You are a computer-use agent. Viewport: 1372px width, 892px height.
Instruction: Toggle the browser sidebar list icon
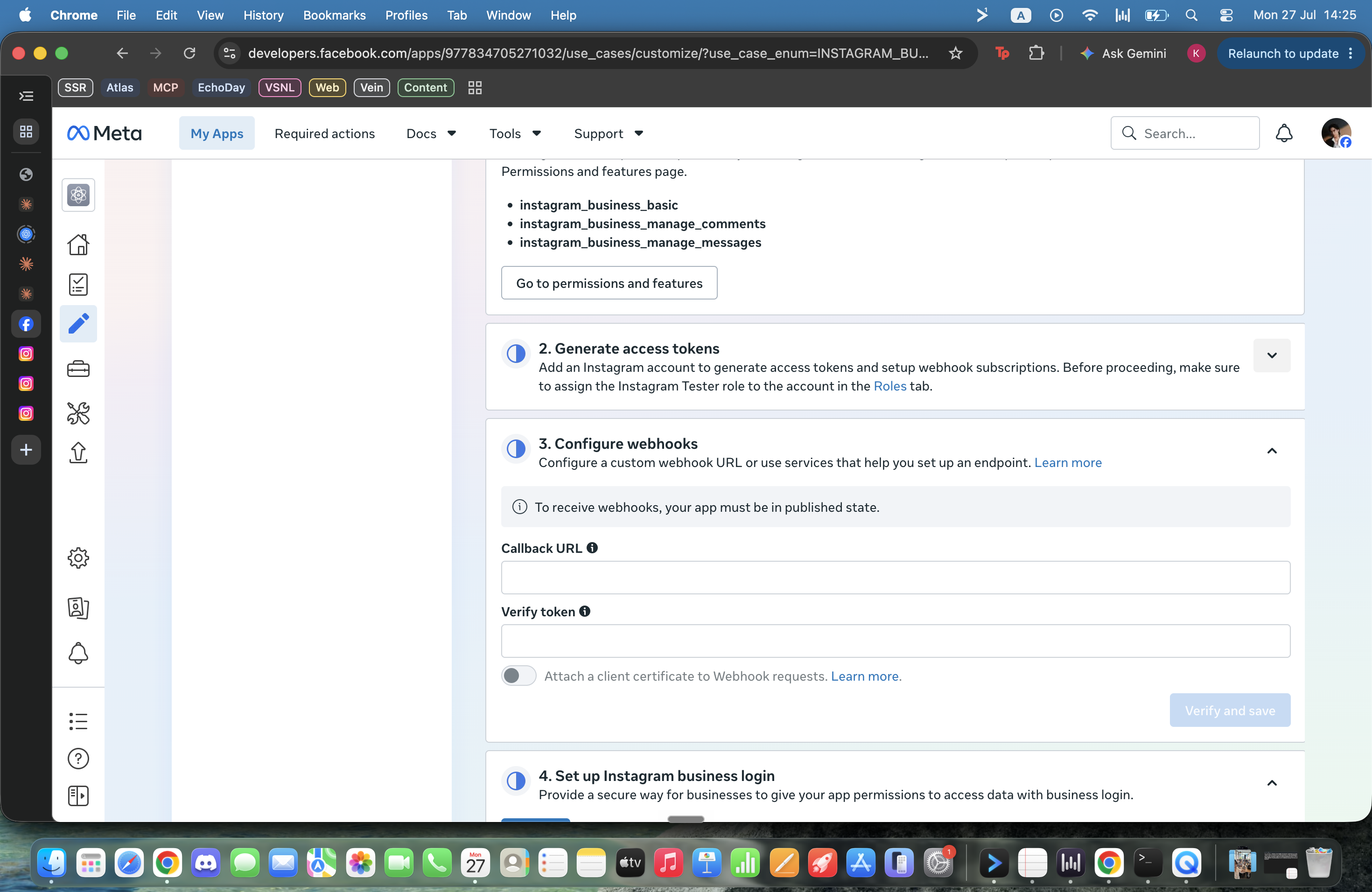[26, 96]
